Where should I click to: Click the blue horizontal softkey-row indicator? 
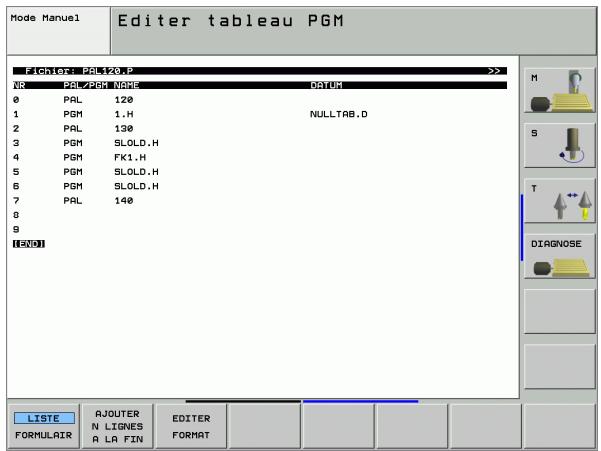coord(360,401)
